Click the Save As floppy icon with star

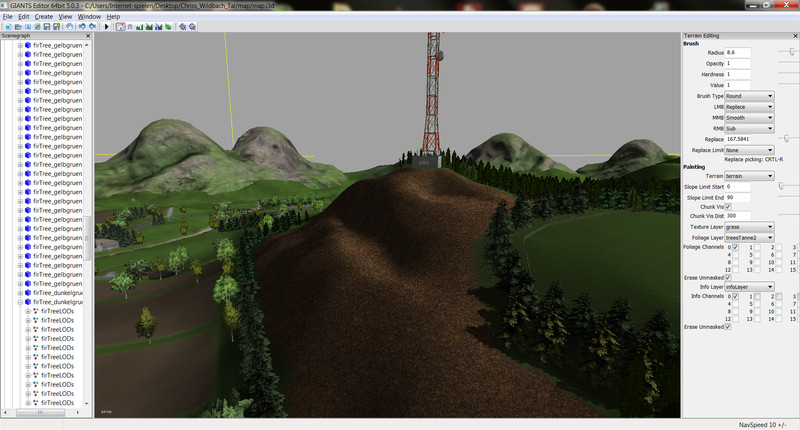pos(57,27)
